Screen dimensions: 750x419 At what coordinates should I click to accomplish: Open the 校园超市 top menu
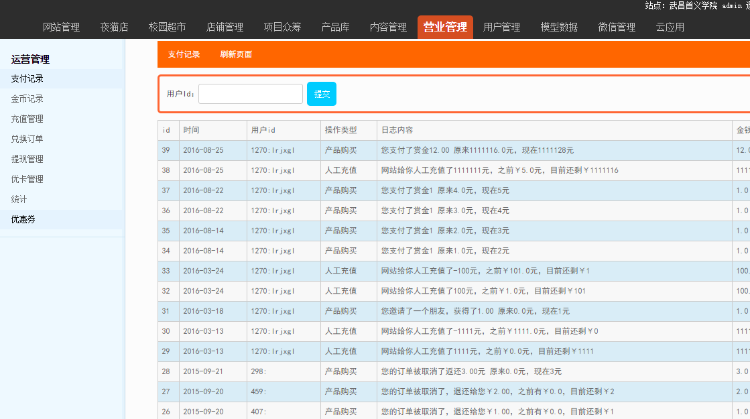[x=167, y=27]
